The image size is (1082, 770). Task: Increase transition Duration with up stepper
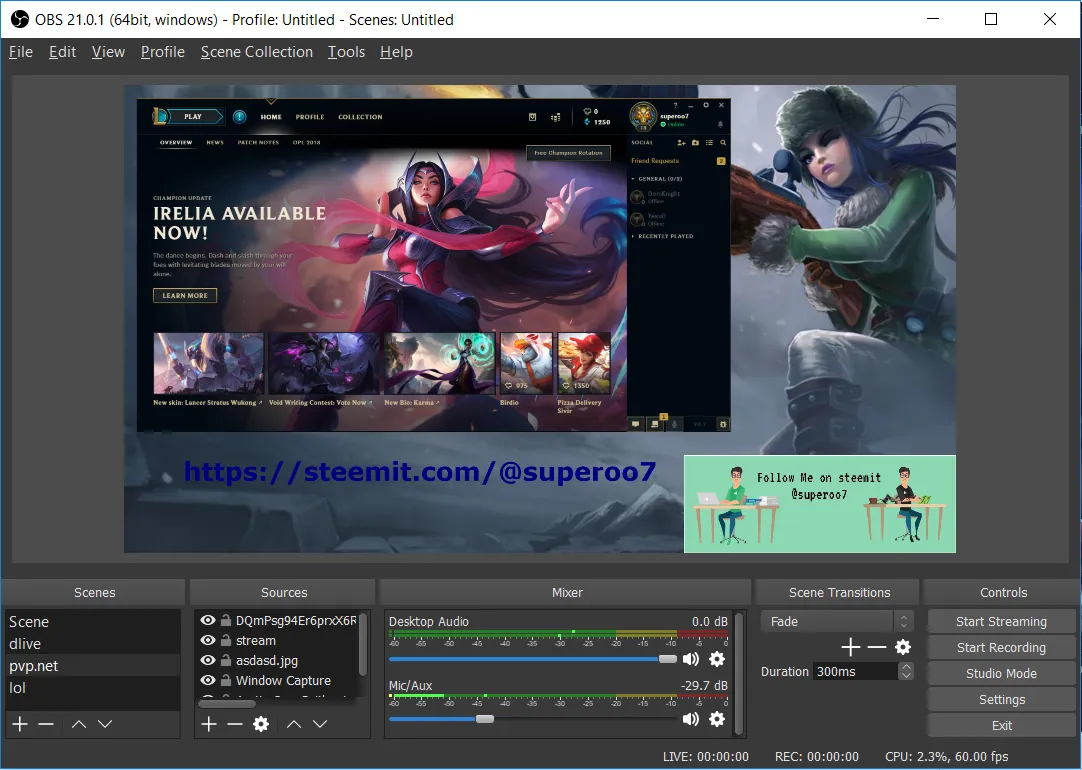point(906,667)
